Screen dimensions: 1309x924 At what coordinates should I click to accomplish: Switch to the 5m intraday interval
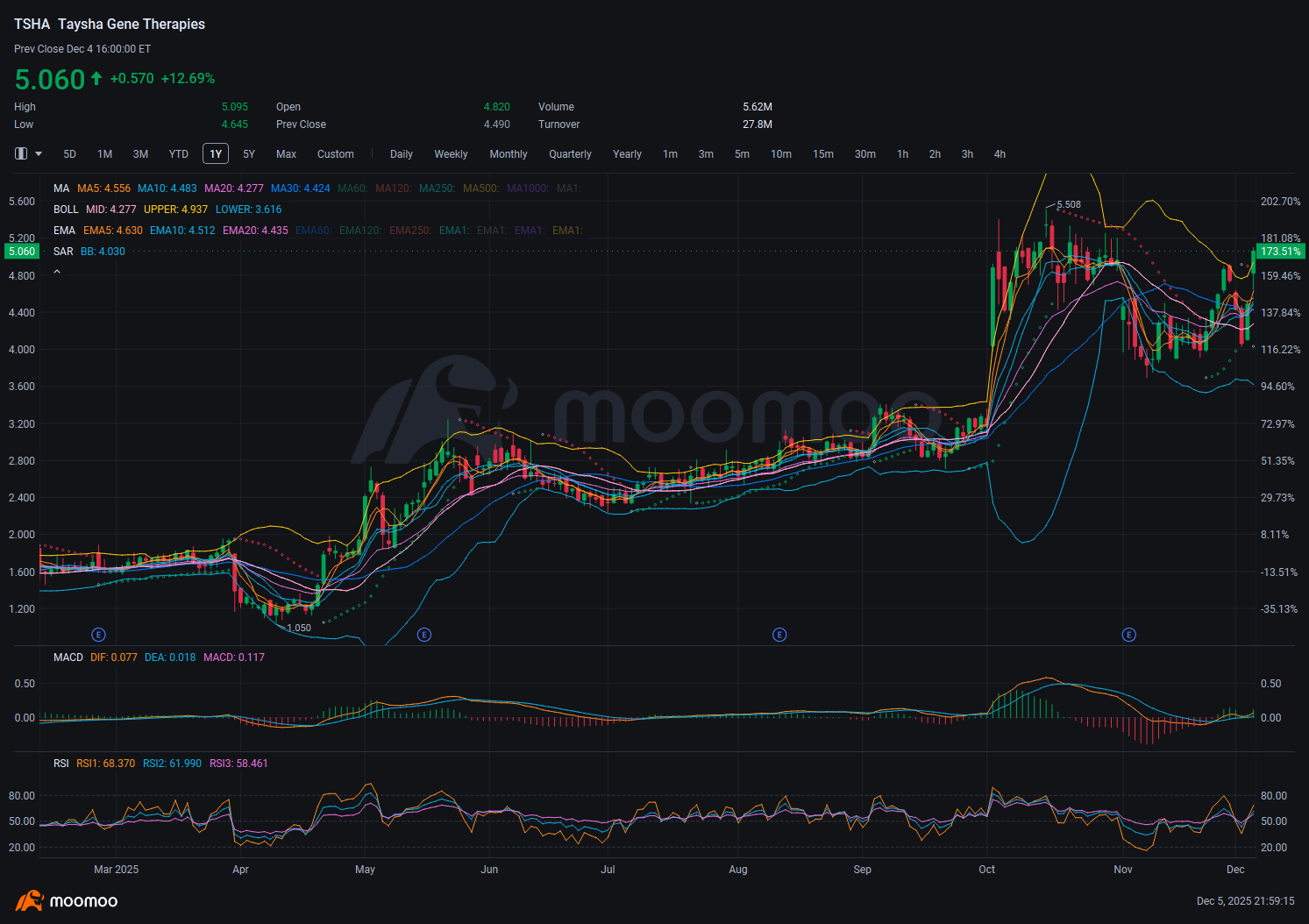tap(743, 154)
